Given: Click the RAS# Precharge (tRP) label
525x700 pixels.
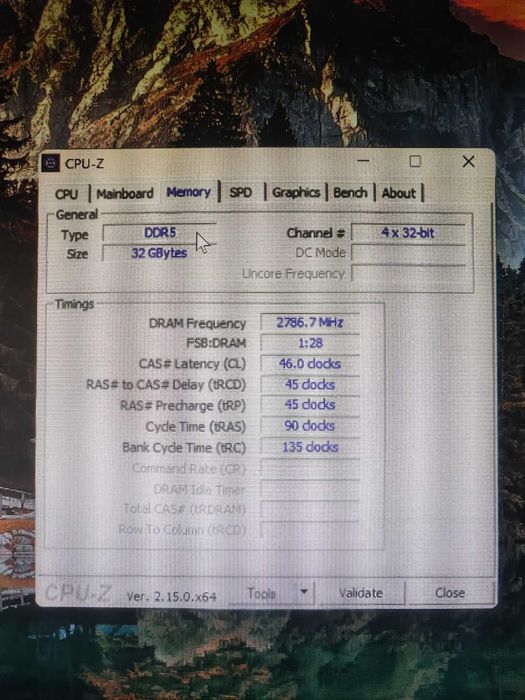Looking at the screenshot, I should point(183,406).
